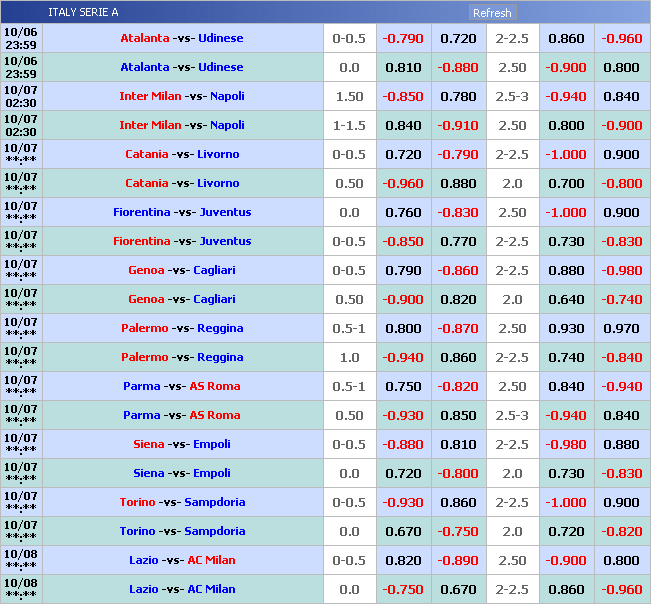Choose 0.970 odds for Palermo vs Reggina
Image resolution: width=651 pixels, height=604 pixels.
click(x=621, y=328)
